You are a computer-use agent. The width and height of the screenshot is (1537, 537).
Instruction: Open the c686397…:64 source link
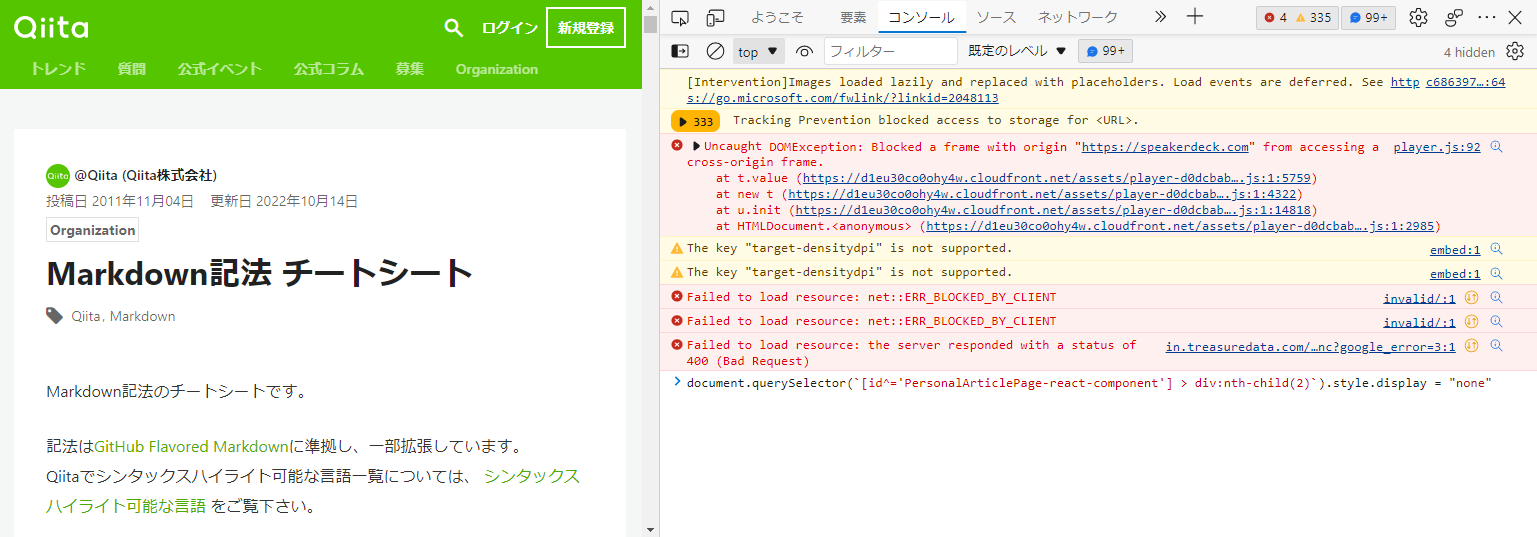tap(1465, 83)
